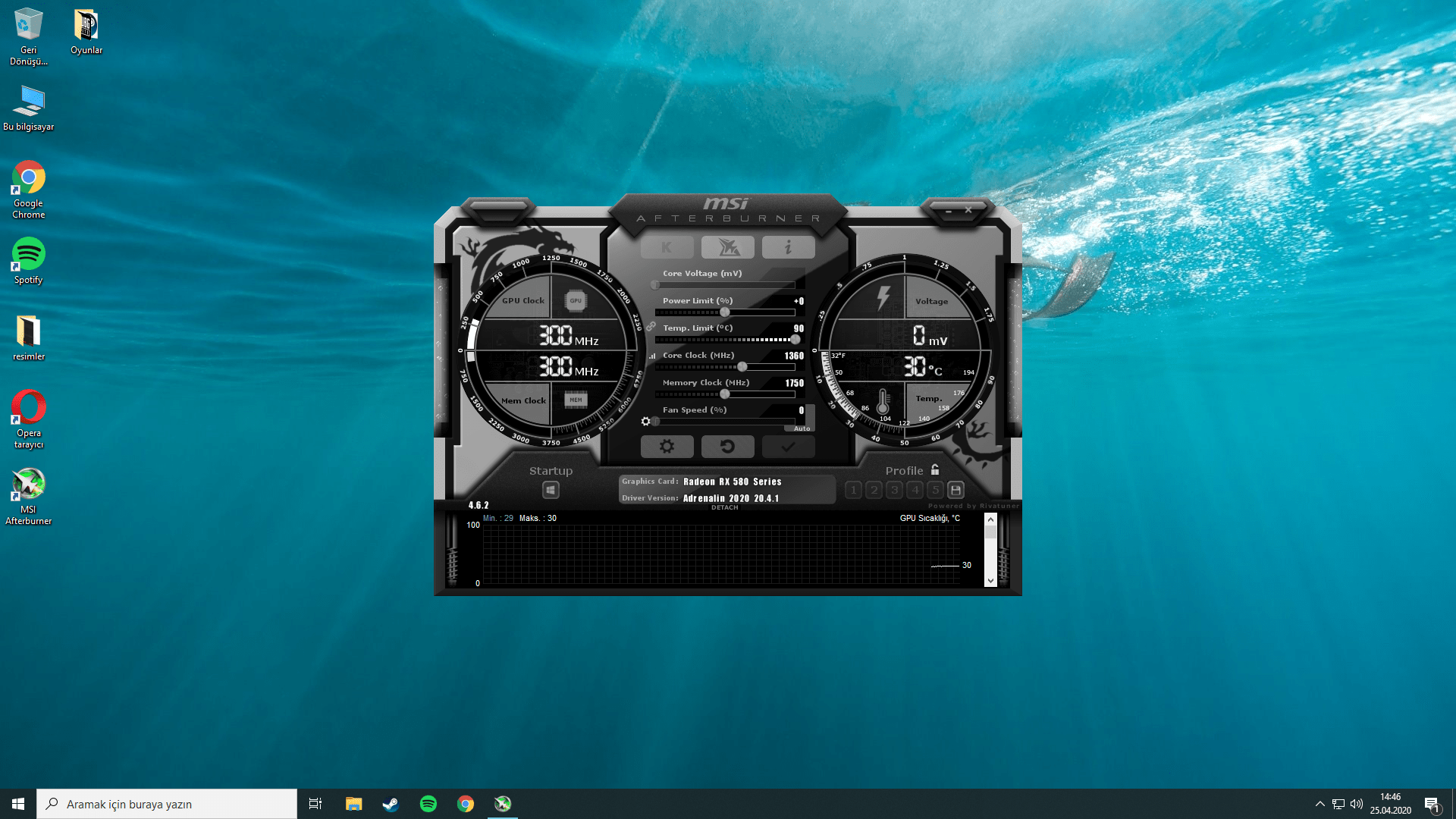Toggle Auto fan speed mode
This screenshot has height=819, width=1456.
click(x=802, y=428)
